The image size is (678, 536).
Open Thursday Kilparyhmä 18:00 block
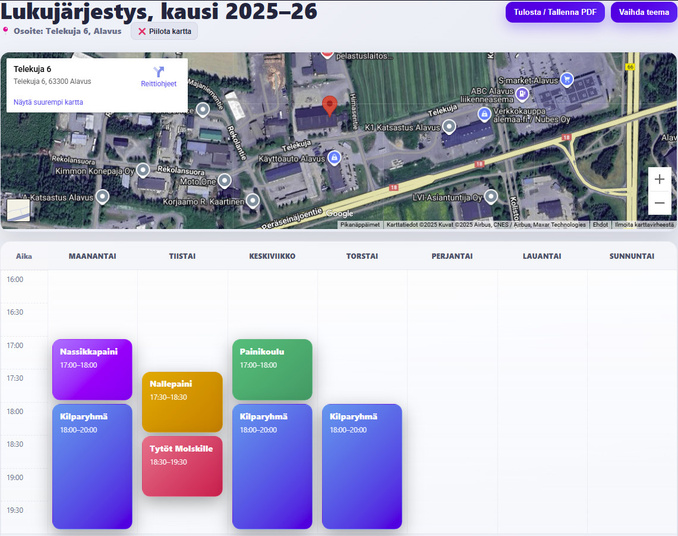pos(362,466)
